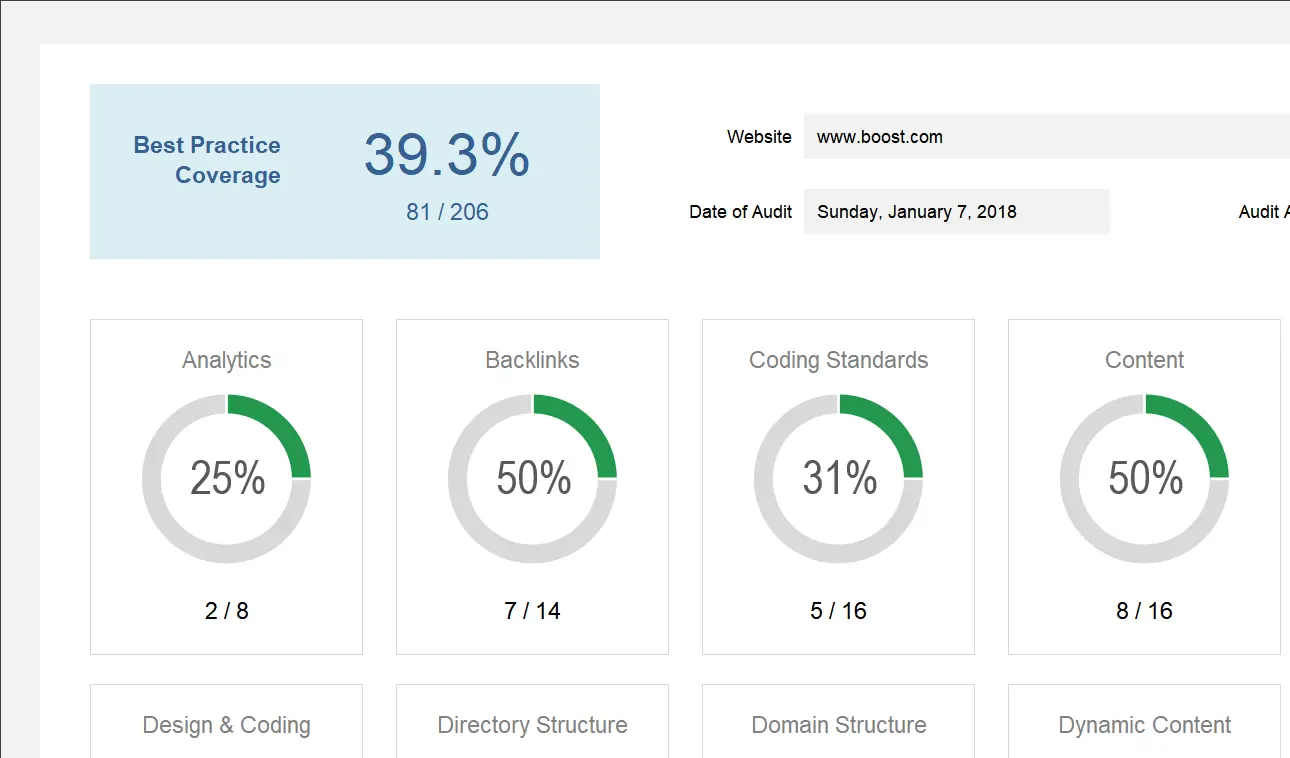Open the Directory Structure card
The width and height of the screenshot is (1290, 758).
(x=532, y=725)
